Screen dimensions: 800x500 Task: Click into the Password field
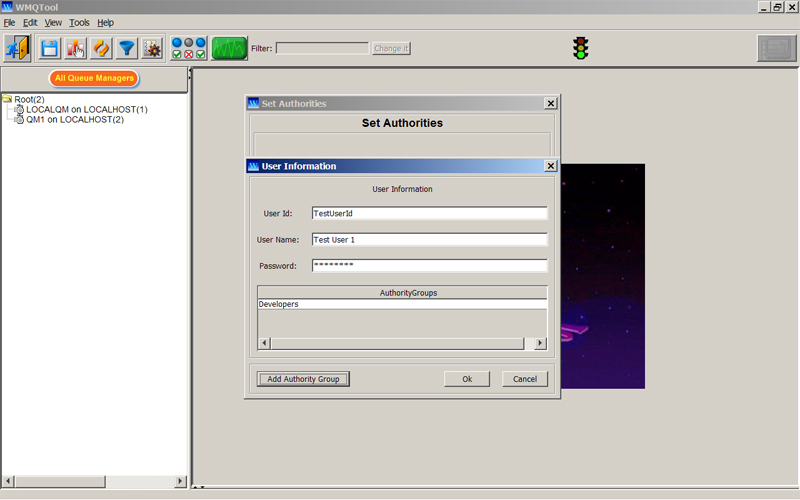pyautogui.click(x=430, y=265)
